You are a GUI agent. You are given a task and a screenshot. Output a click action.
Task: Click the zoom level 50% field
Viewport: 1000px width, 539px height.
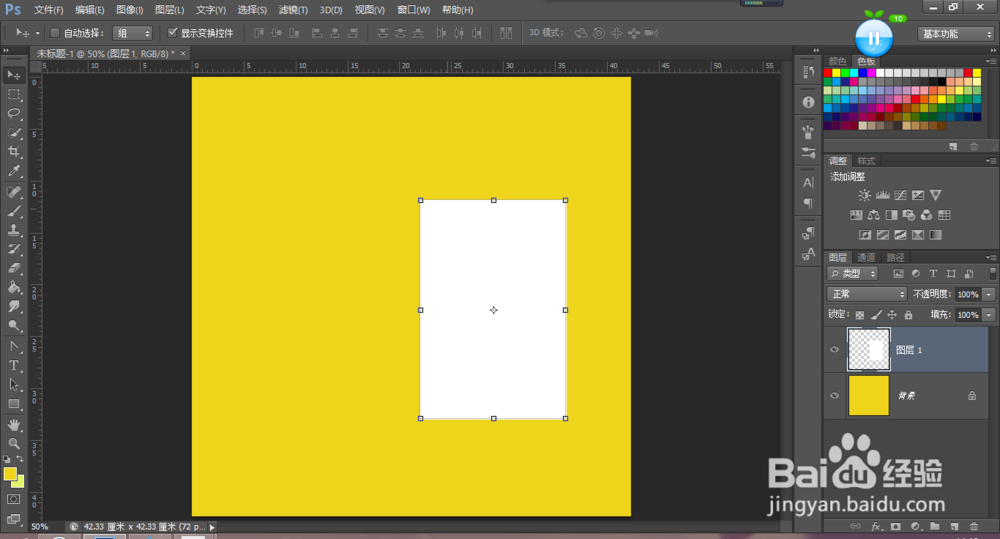click(40, 527)
